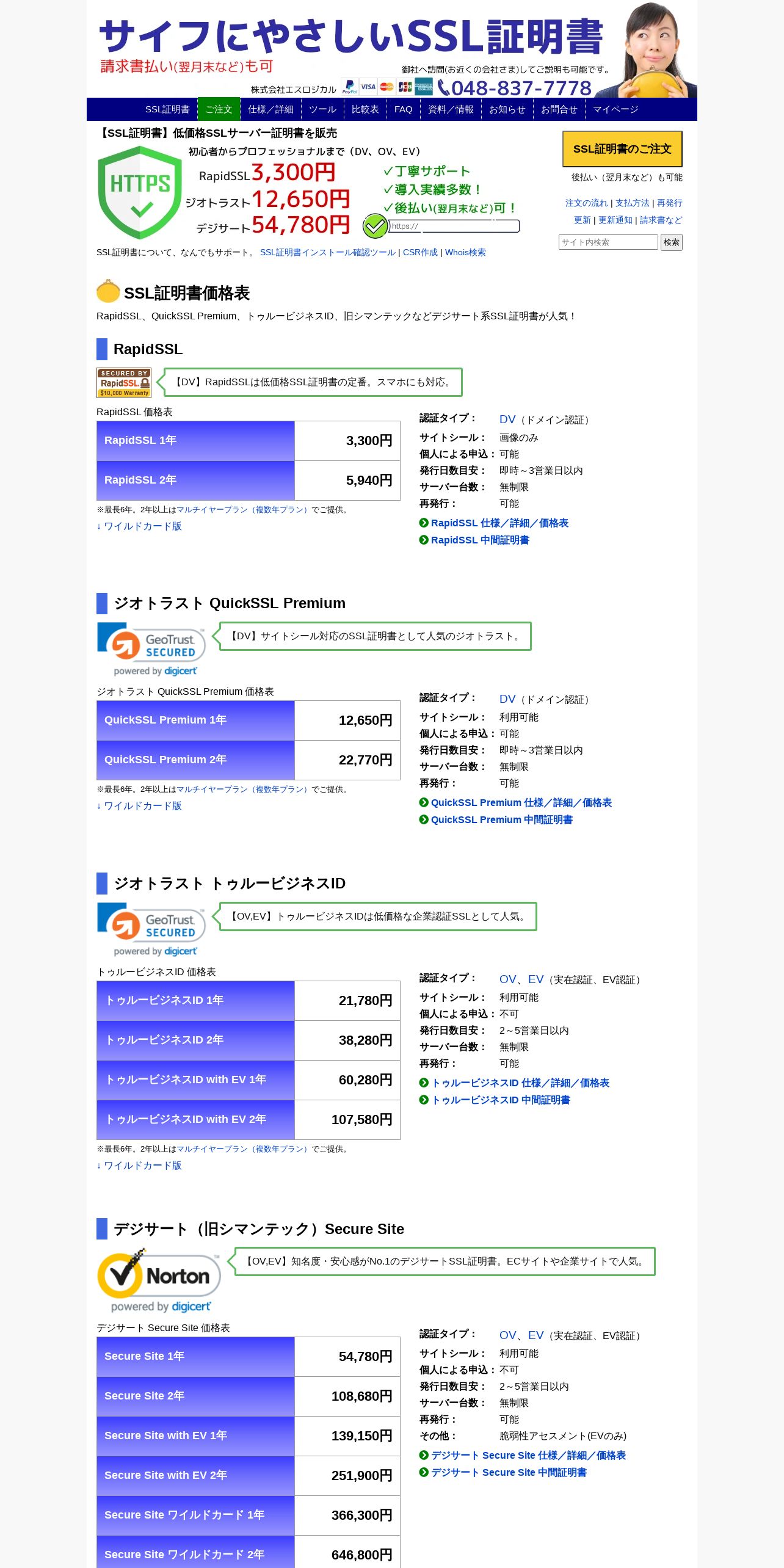Open the ご注文 menu item

click(x=219, y=109)
